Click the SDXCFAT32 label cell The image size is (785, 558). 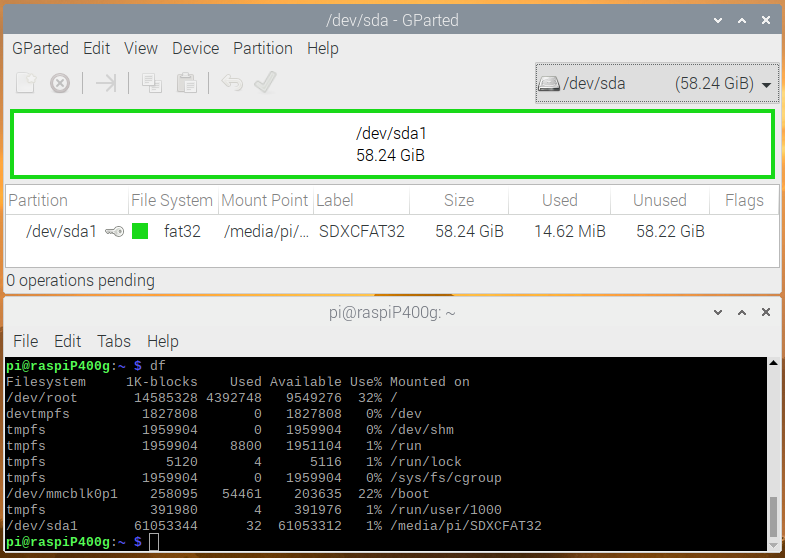coord(361,231)
